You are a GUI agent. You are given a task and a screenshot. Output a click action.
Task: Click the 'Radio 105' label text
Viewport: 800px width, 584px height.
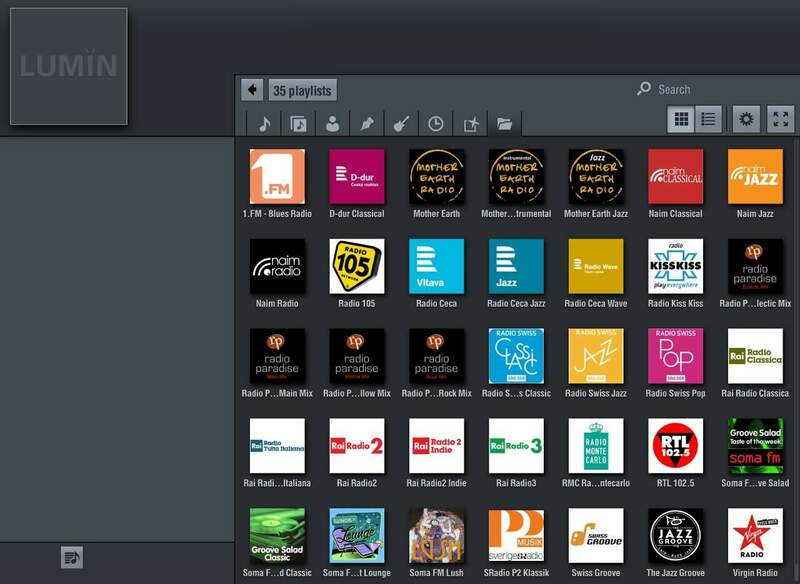(x=357, y=303)
